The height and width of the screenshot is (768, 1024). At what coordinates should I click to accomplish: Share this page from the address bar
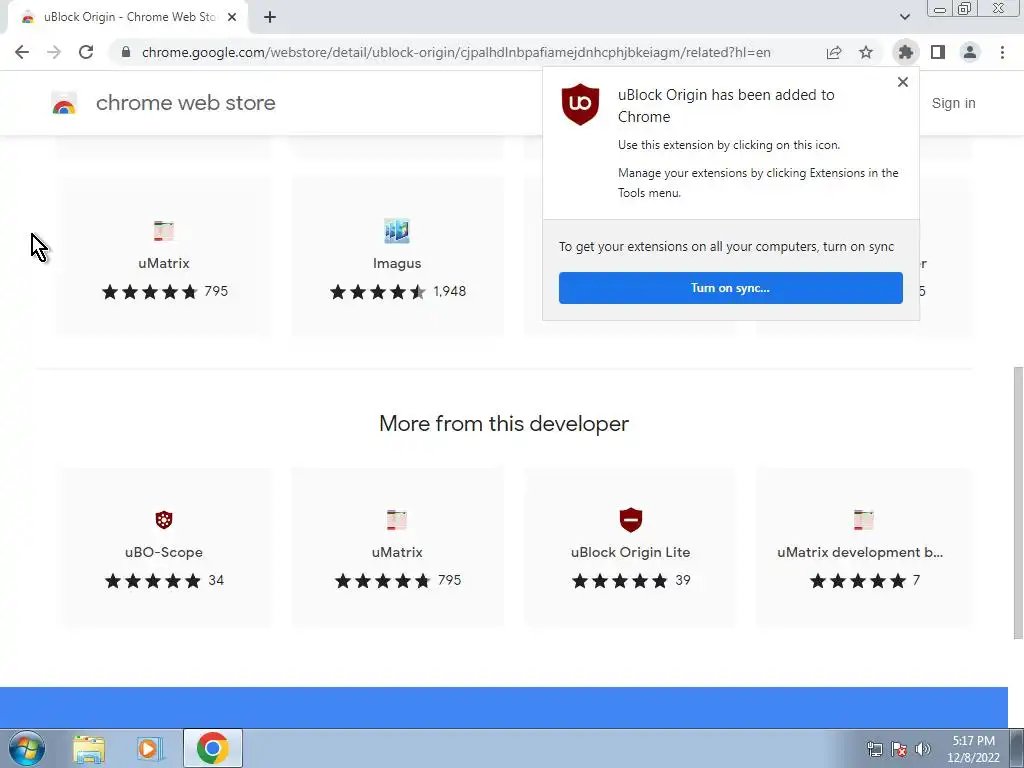pyautogui.click(x=834, y=52)
